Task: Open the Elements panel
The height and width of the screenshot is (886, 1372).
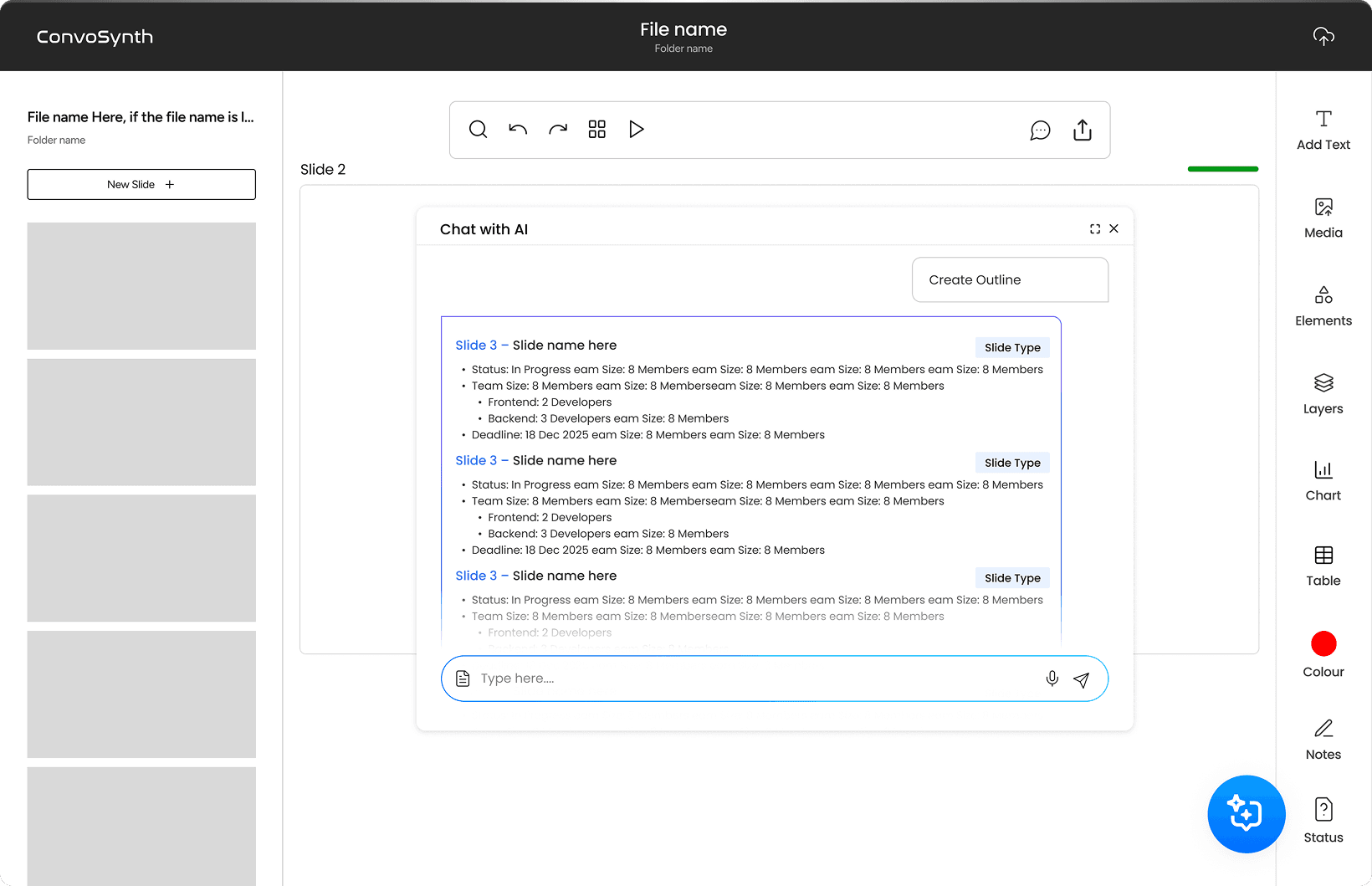Action: point(1323,305)
